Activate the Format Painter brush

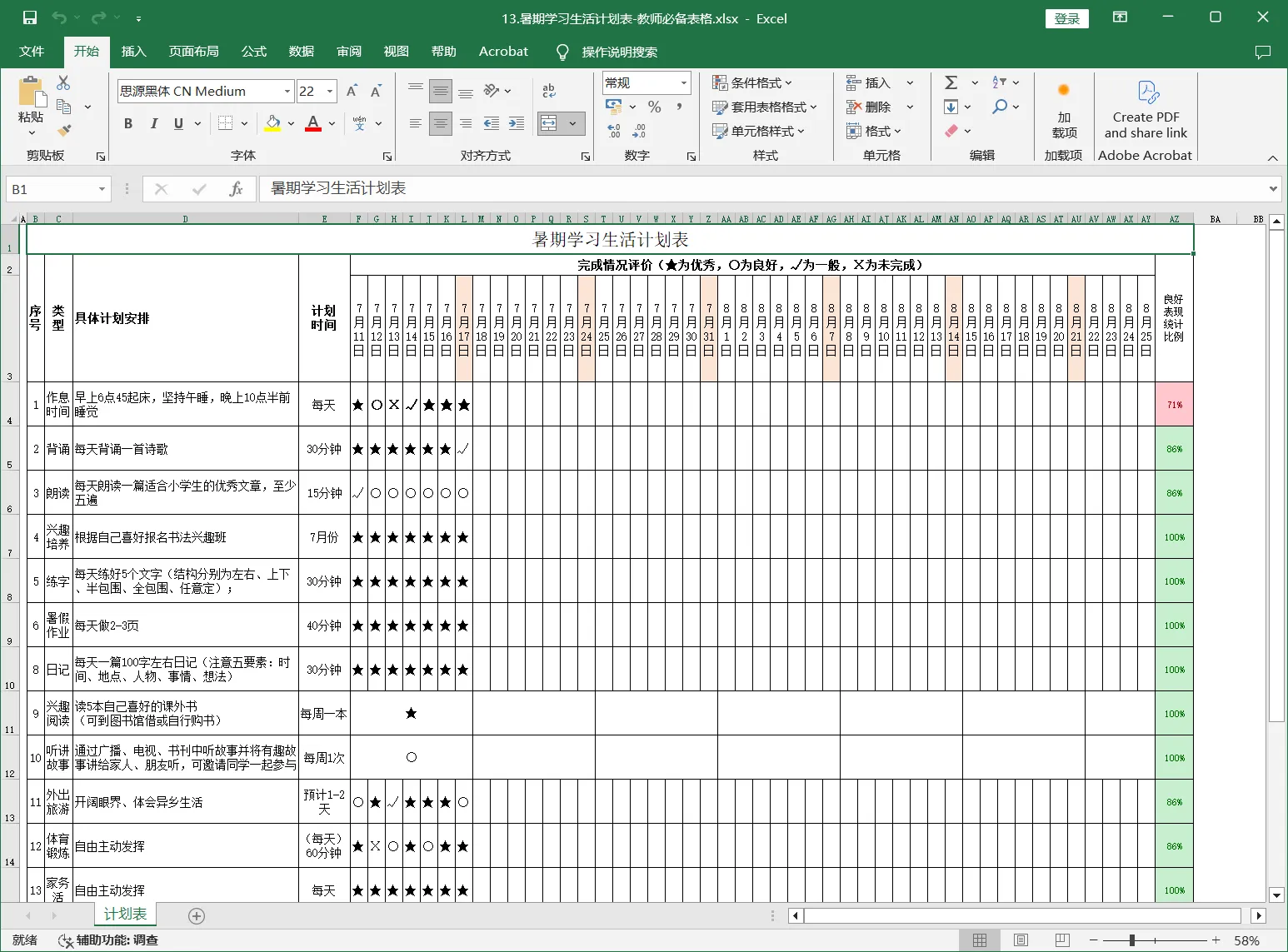(x=63, y=130)
